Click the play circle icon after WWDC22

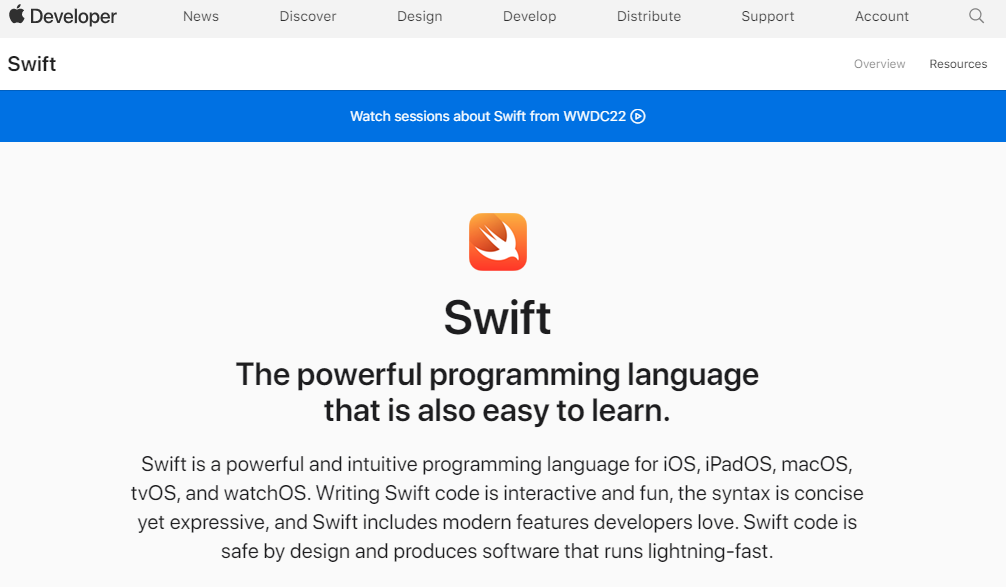(x=638, y=116)
